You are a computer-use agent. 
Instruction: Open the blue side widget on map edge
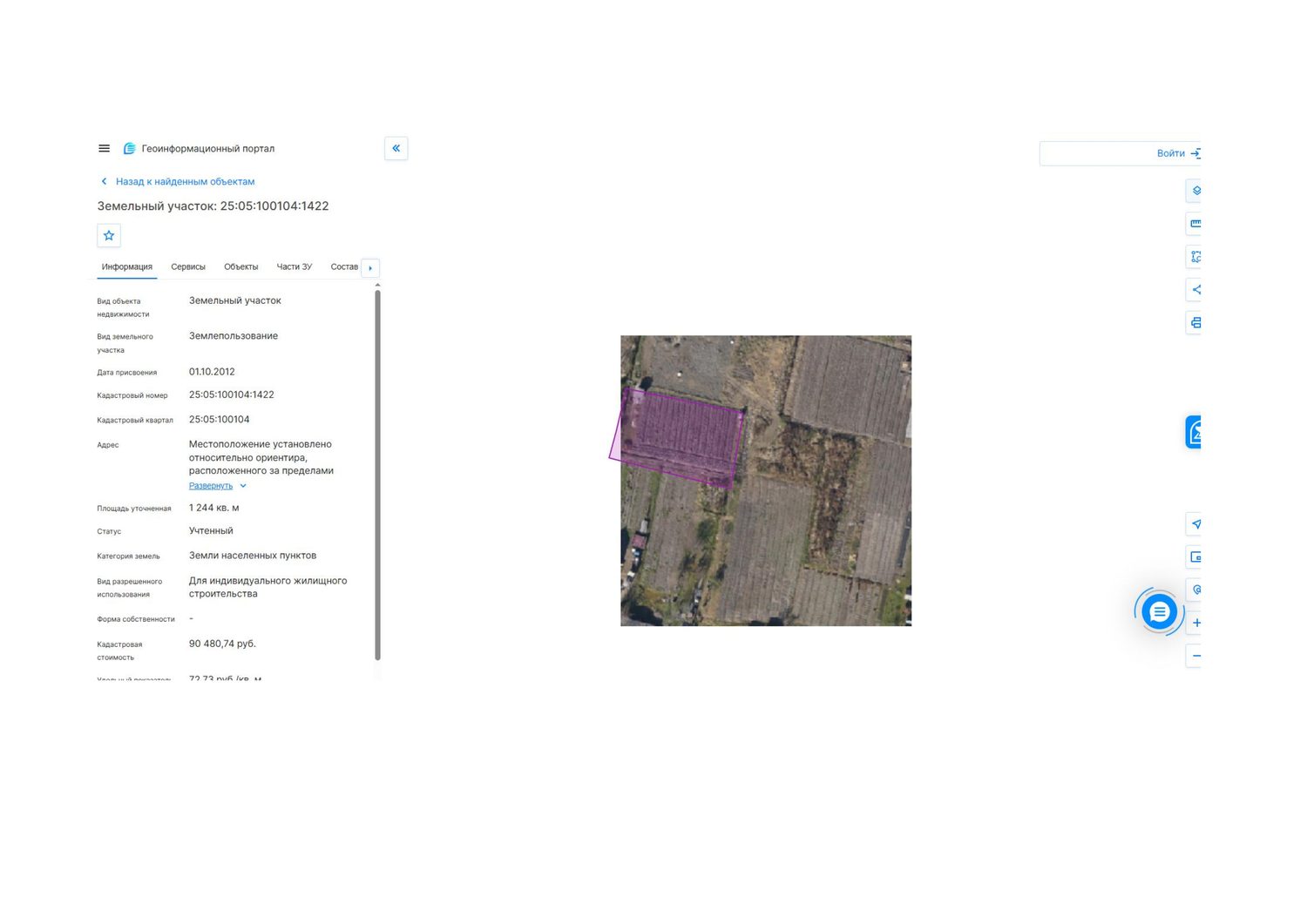click(x=1193, y=432)
